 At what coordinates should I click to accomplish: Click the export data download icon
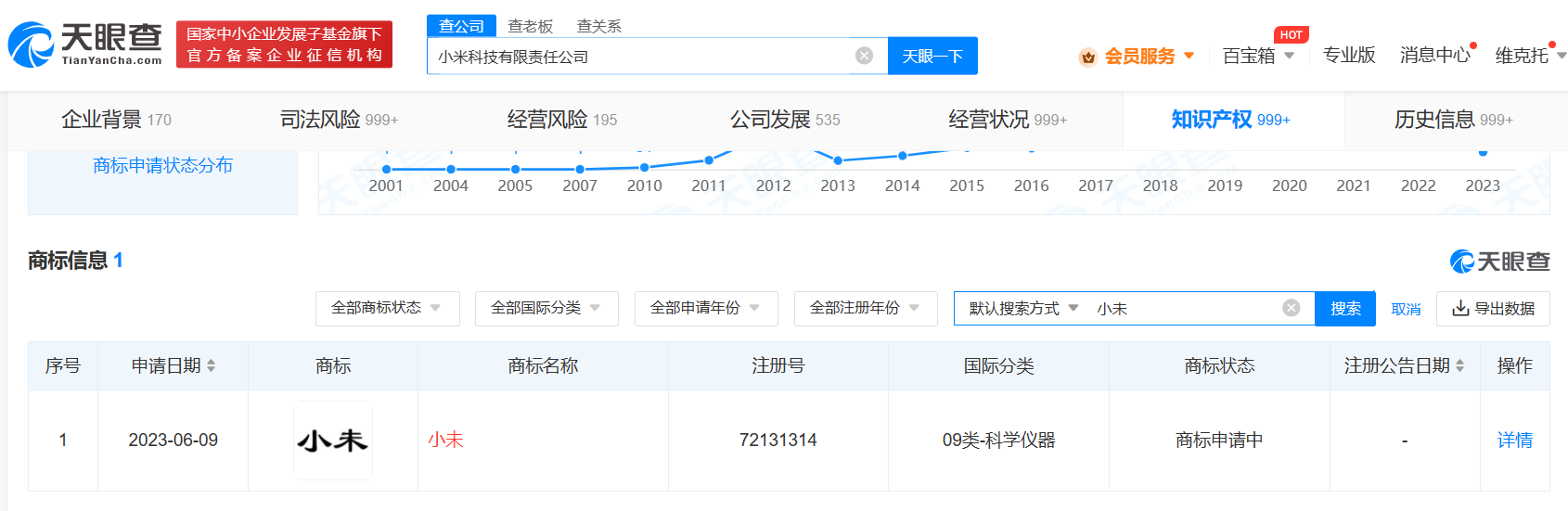(1460, 308)
